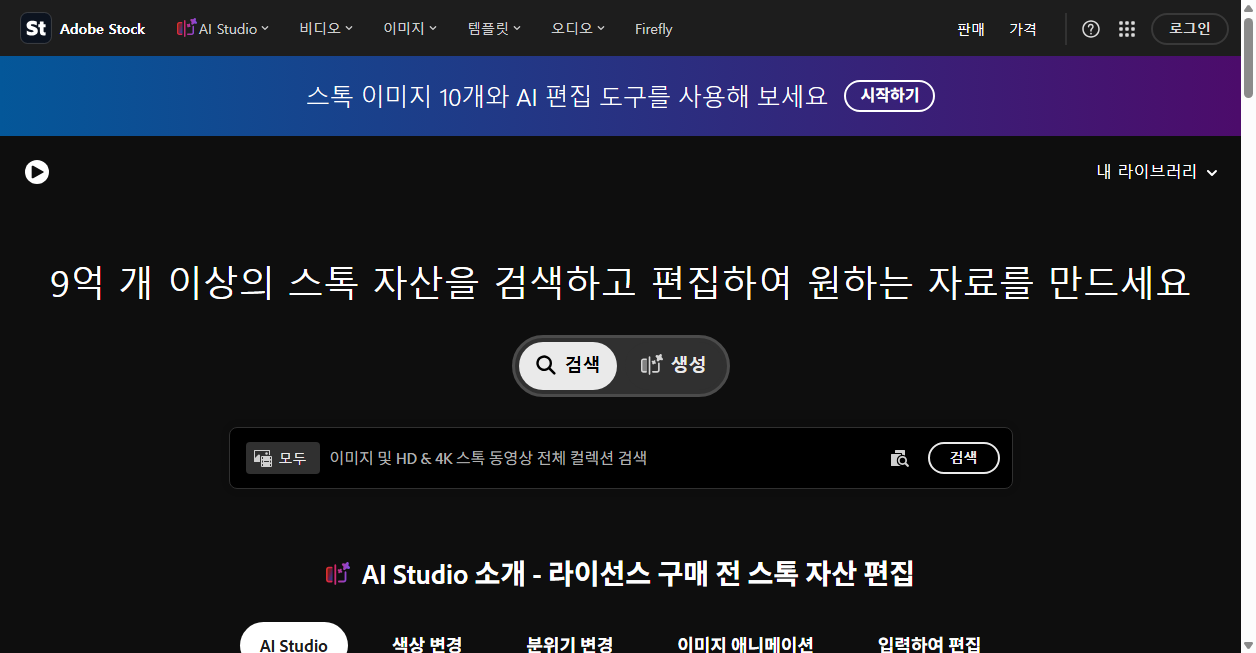Select the 분위기 변경 tab
Viewport: 1256px width, 653px height.
[x=570, y=644]
